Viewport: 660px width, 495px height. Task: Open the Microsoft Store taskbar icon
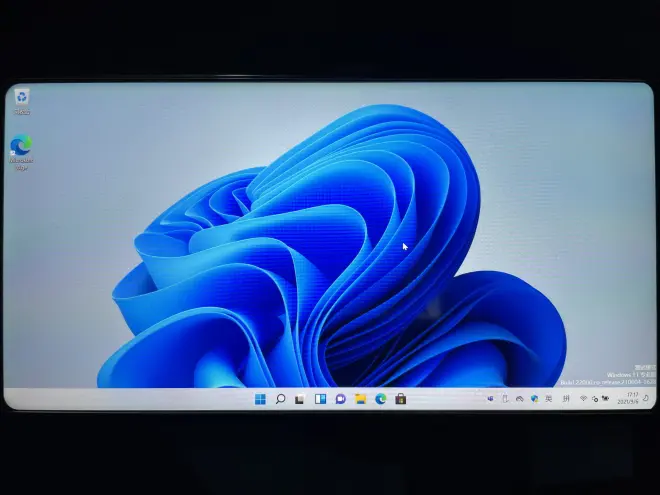tap(401, 399)
